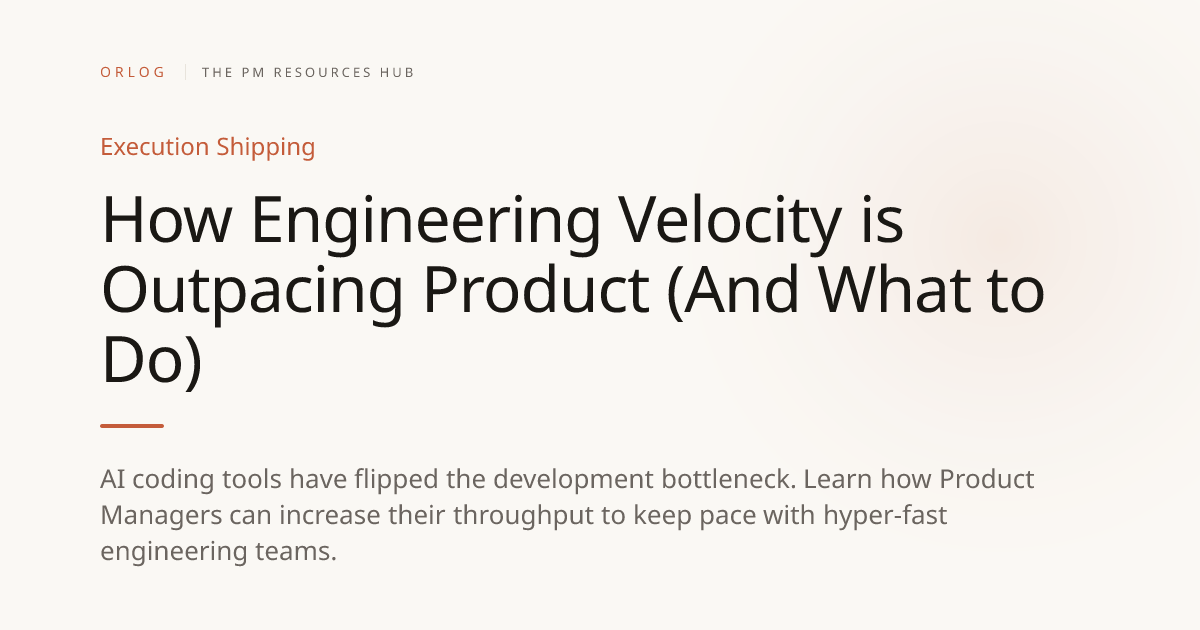Click the vertical divider beside ORLOG

coord(185,73)
